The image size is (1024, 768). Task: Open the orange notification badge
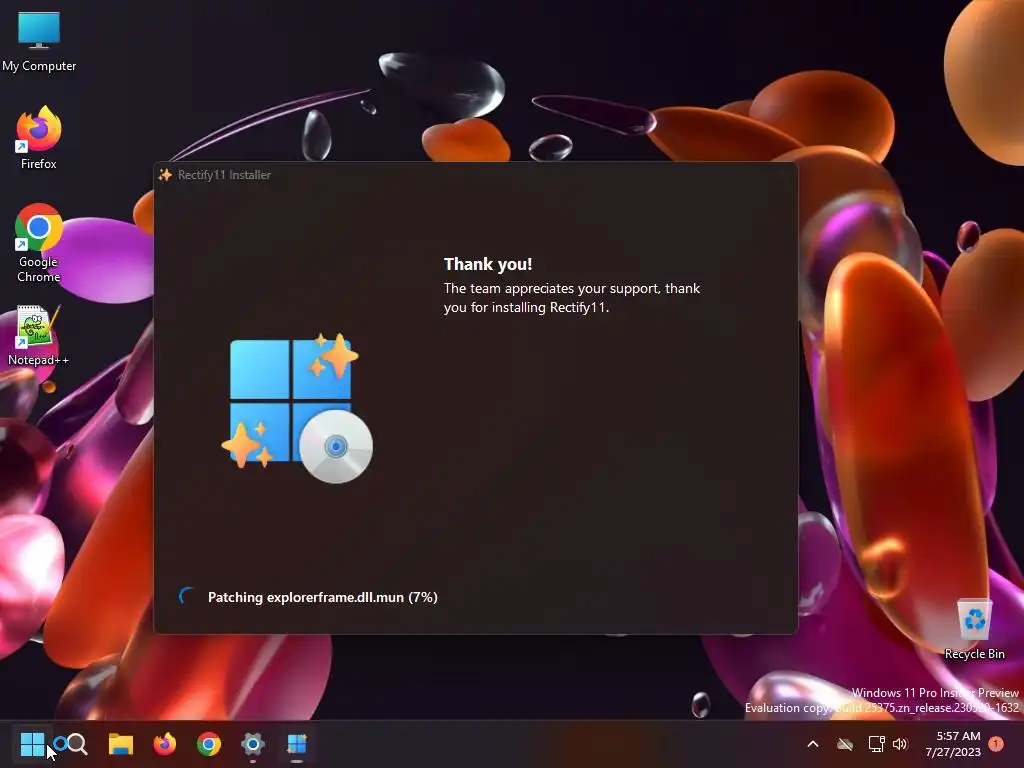tap(996, 744)
